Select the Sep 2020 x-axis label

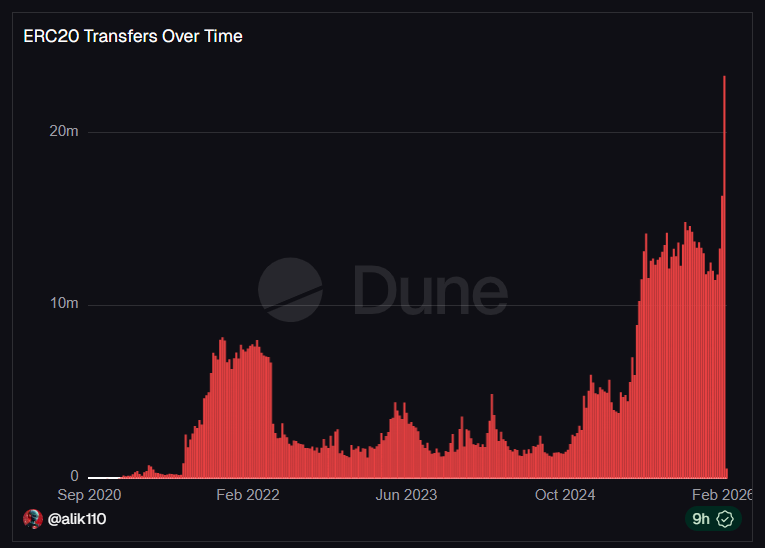pos(89,495)
